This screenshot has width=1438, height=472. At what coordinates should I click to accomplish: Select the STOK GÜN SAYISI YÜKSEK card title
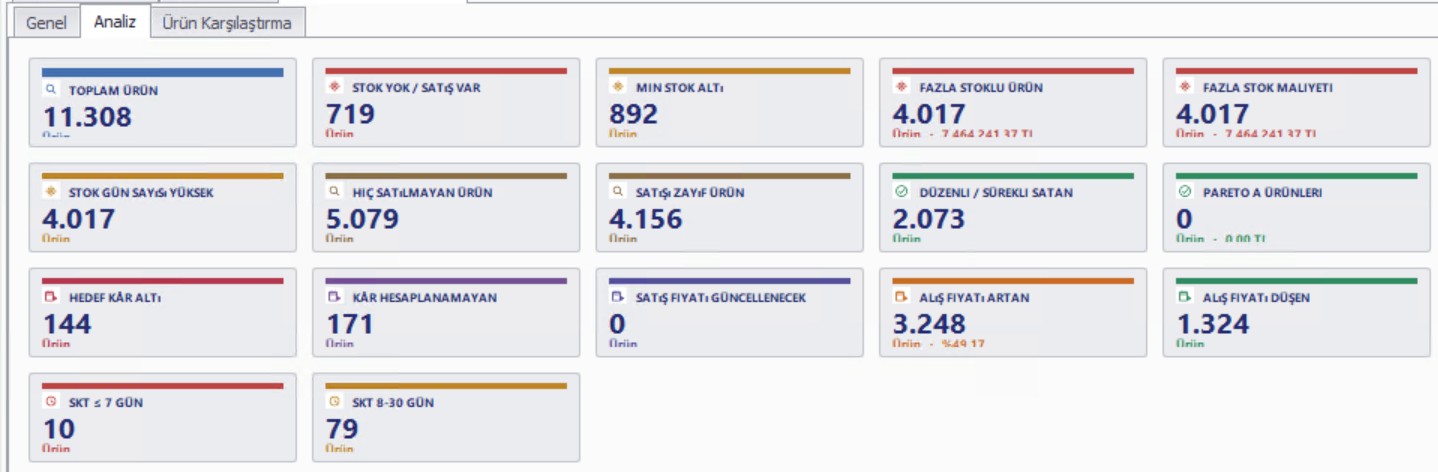141,193
